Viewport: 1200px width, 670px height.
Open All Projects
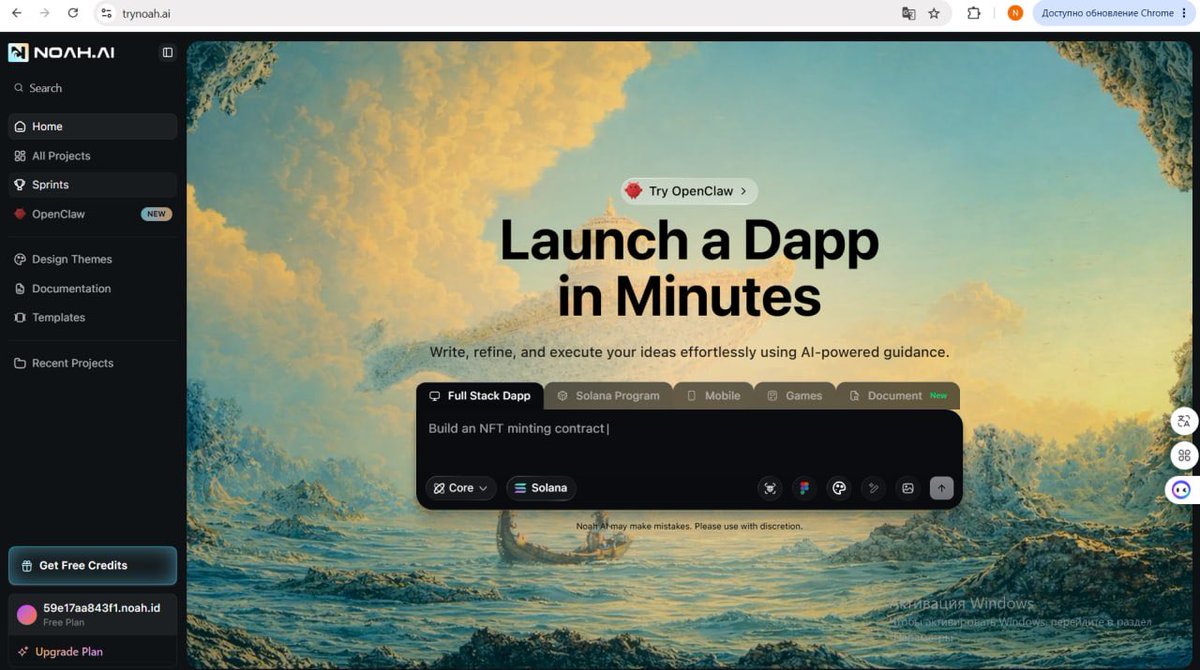[x=92, y=156]
